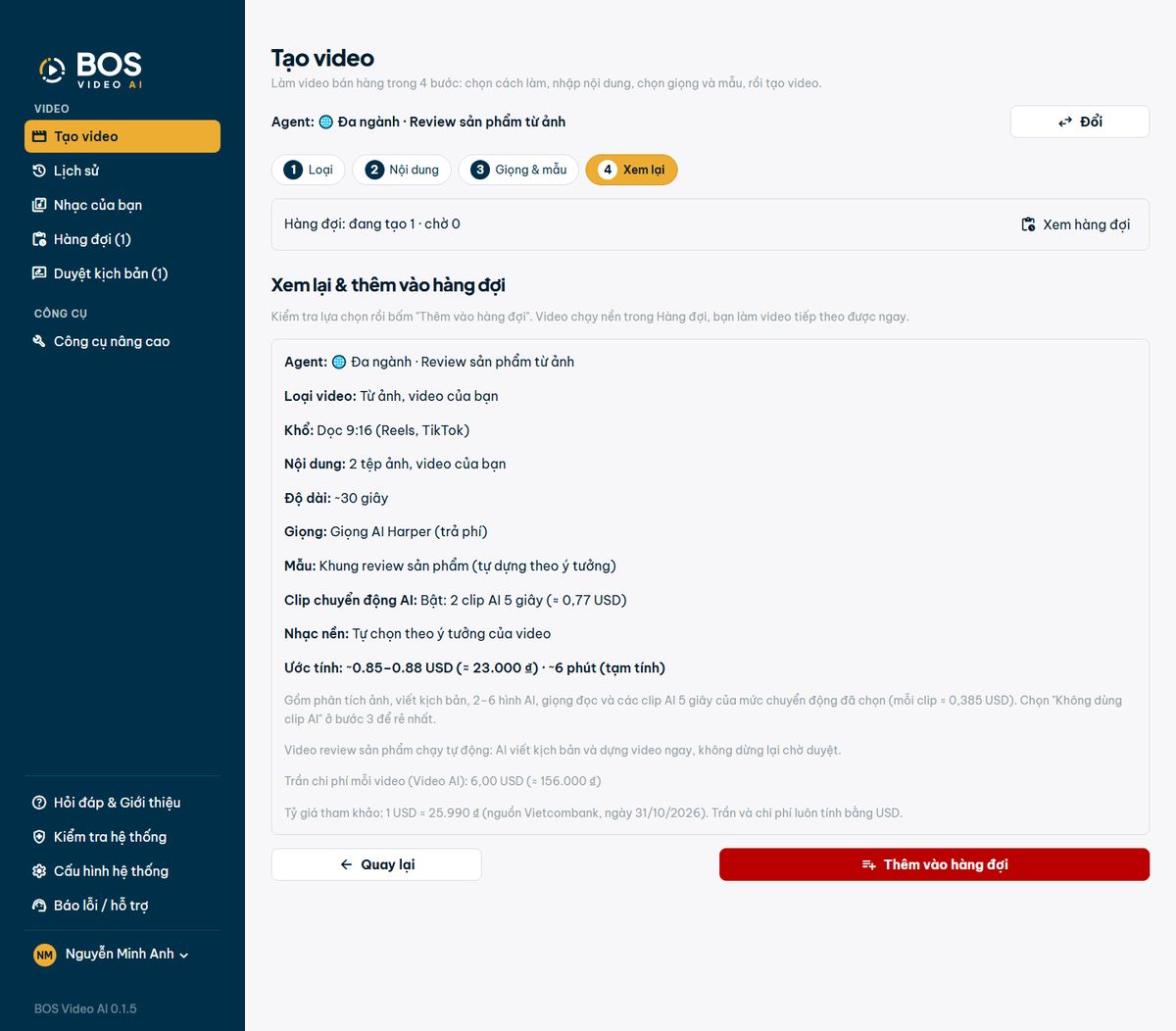Expand the Nguyễn Minh Anh account menu chevron
Viewport: 1176px width, 1031px height.
click(x=184, y=956)
